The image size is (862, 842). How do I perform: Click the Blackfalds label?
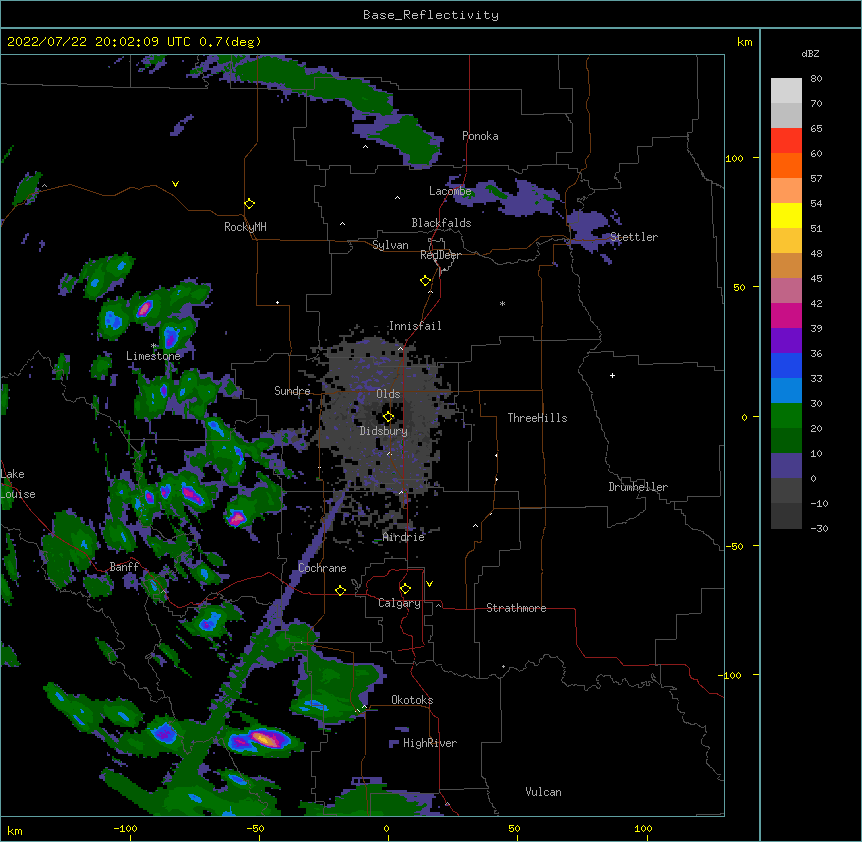[441, 223]
